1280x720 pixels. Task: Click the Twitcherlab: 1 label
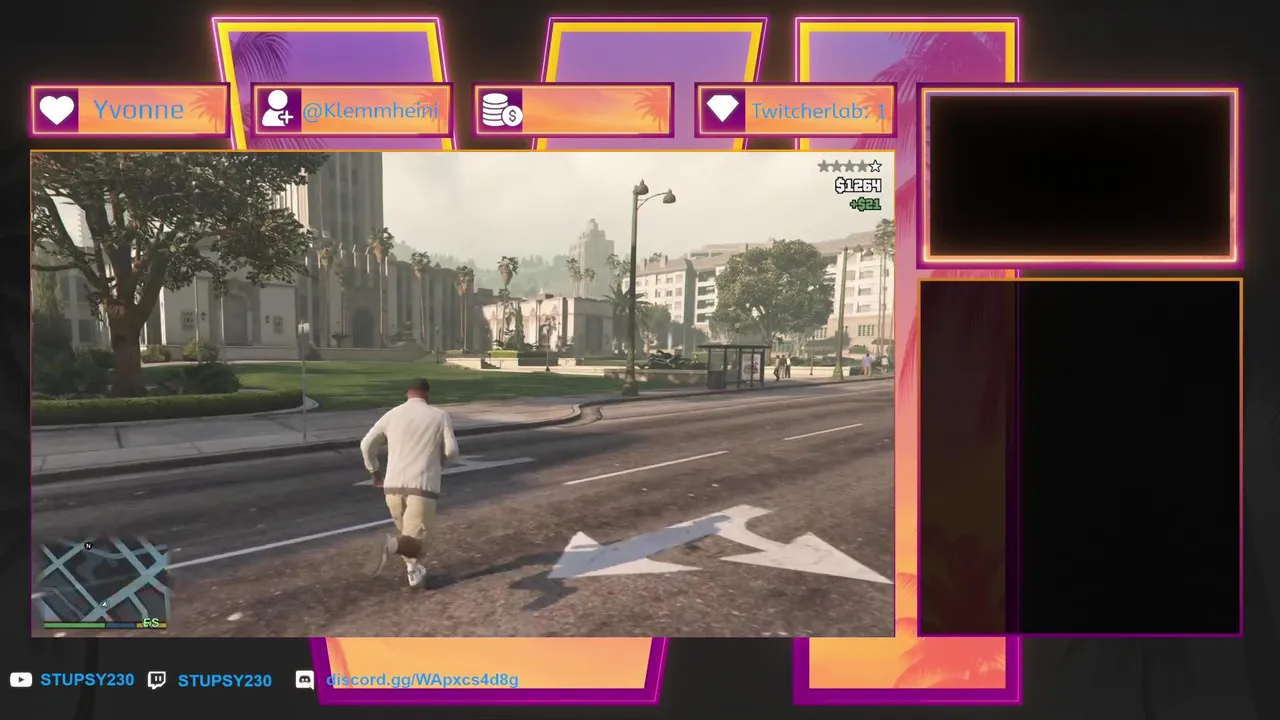click(819, 111)
